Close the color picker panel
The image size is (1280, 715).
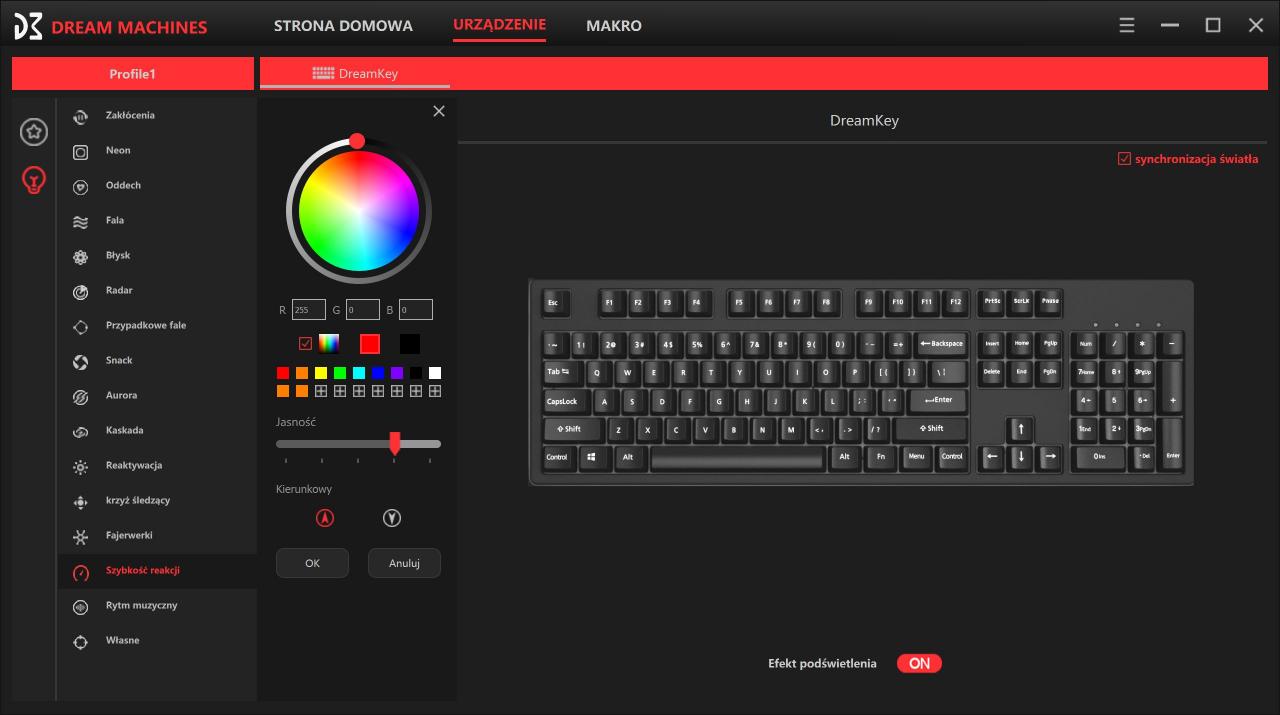[439, 111]
